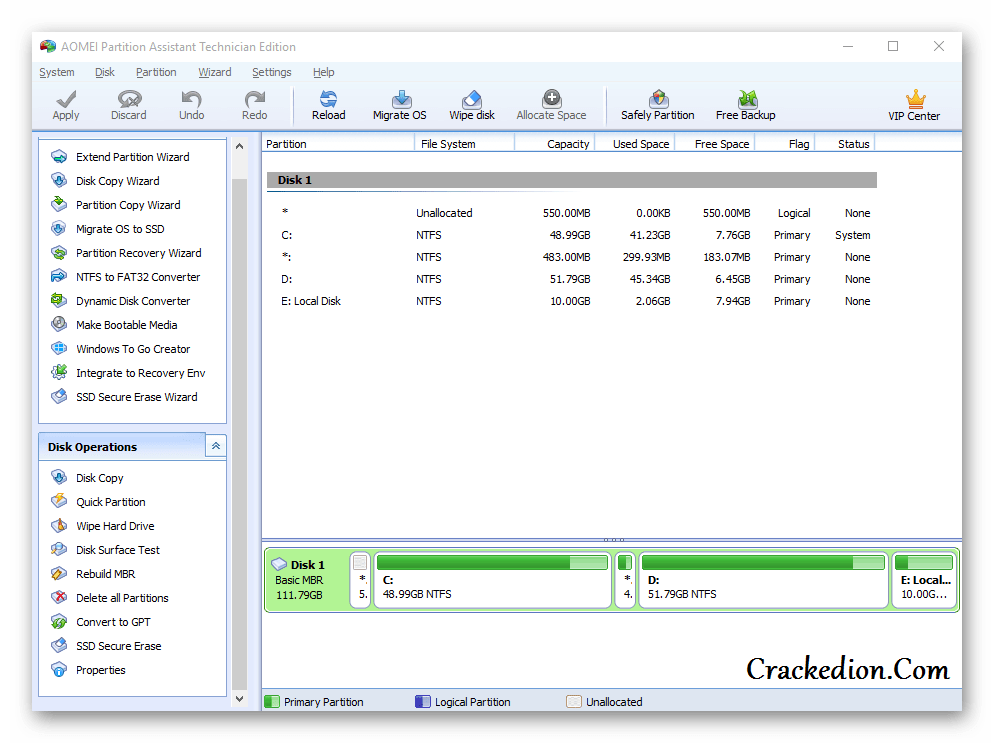This screenshot has width=994, height=743.
Task: Select the 550.00MB Unallocated row
Action: tap(572, 213)
